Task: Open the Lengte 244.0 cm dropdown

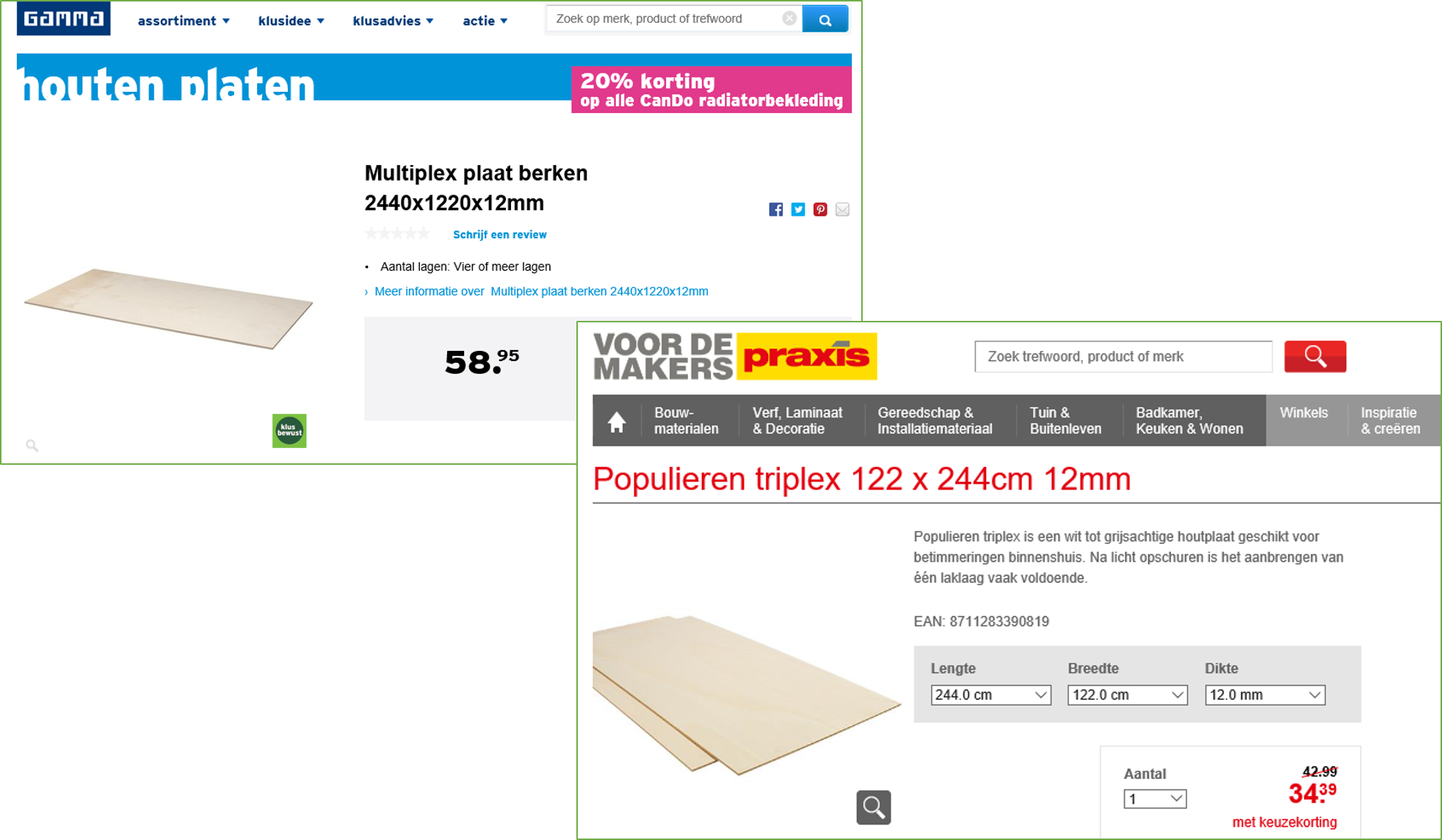Action: tap(990, 695)
